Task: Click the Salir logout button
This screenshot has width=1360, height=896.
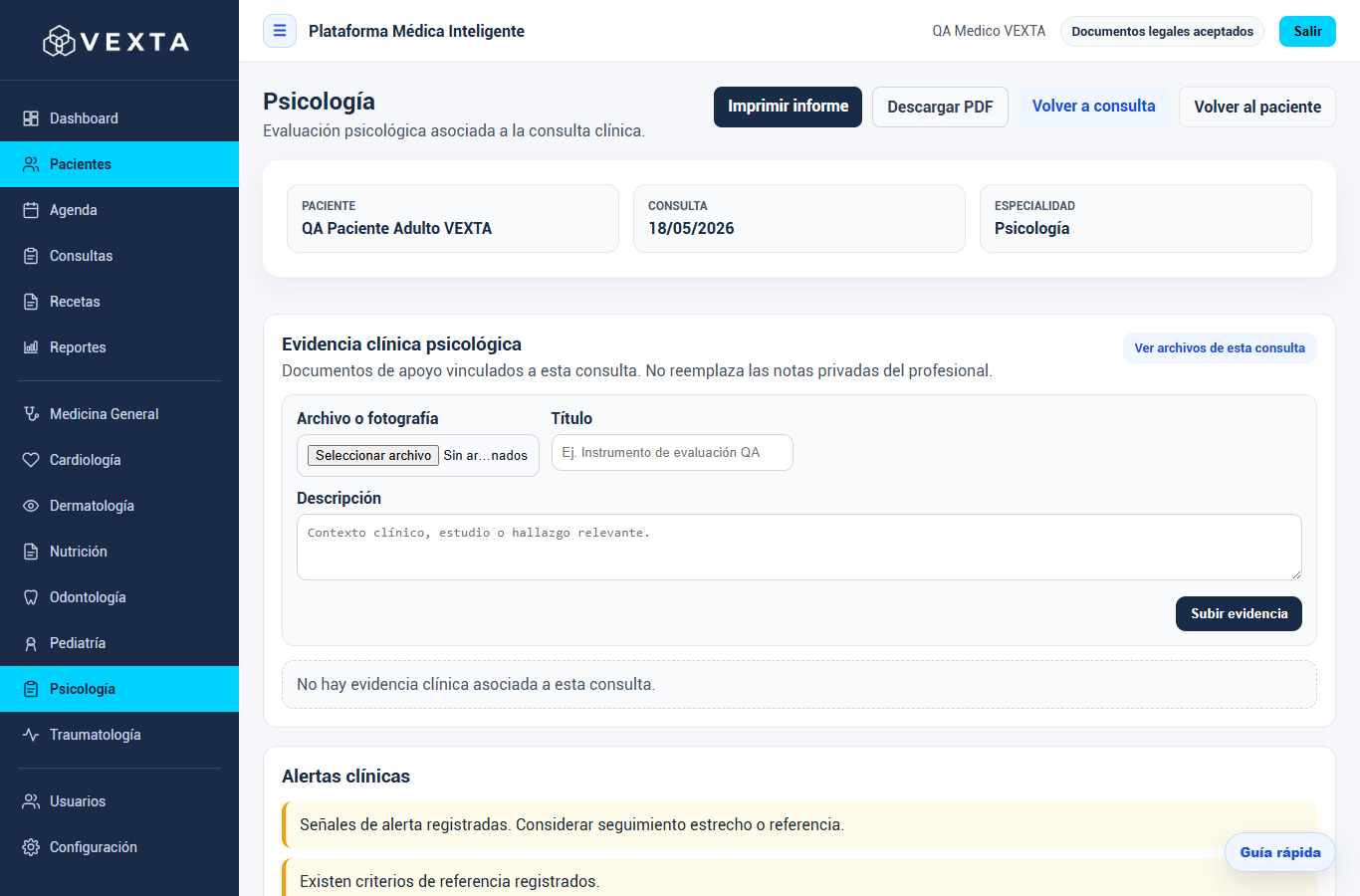Action: [1307, 31]
